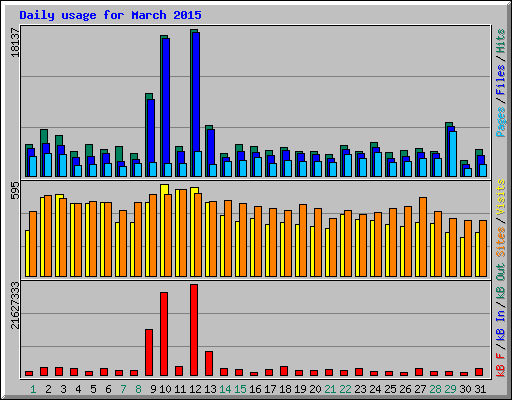
Task: Click day 28 on the x-axis
Action: (x=435, y=389)
